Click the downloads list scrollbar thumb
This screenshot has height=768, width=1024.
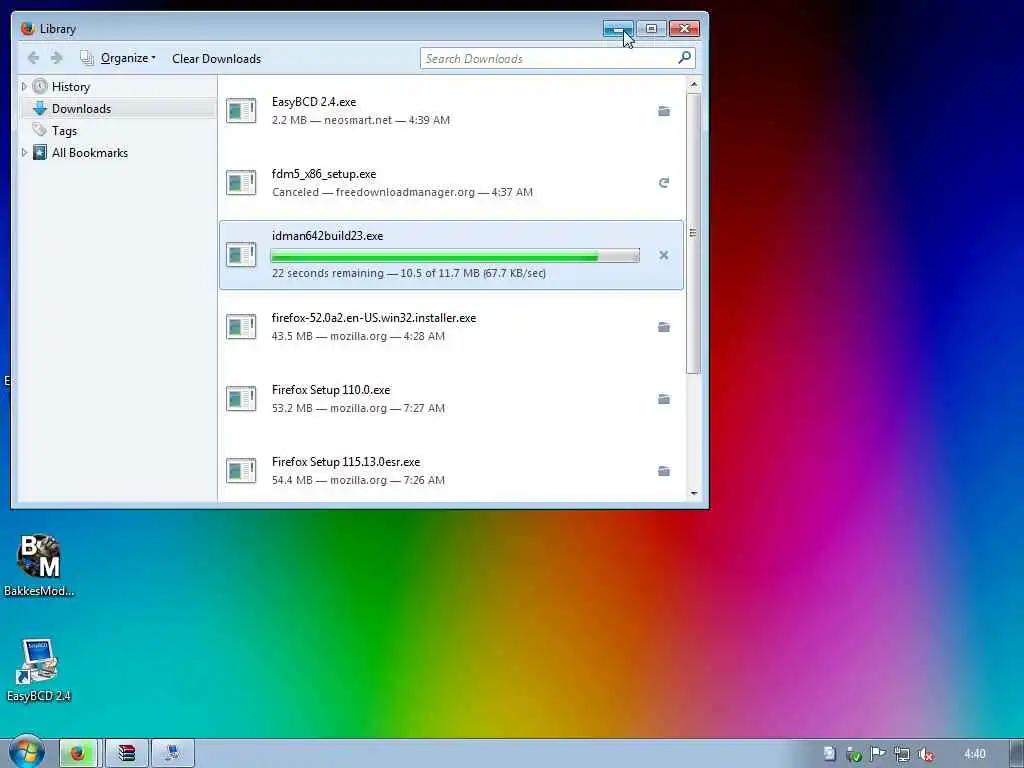click(694, 234)
